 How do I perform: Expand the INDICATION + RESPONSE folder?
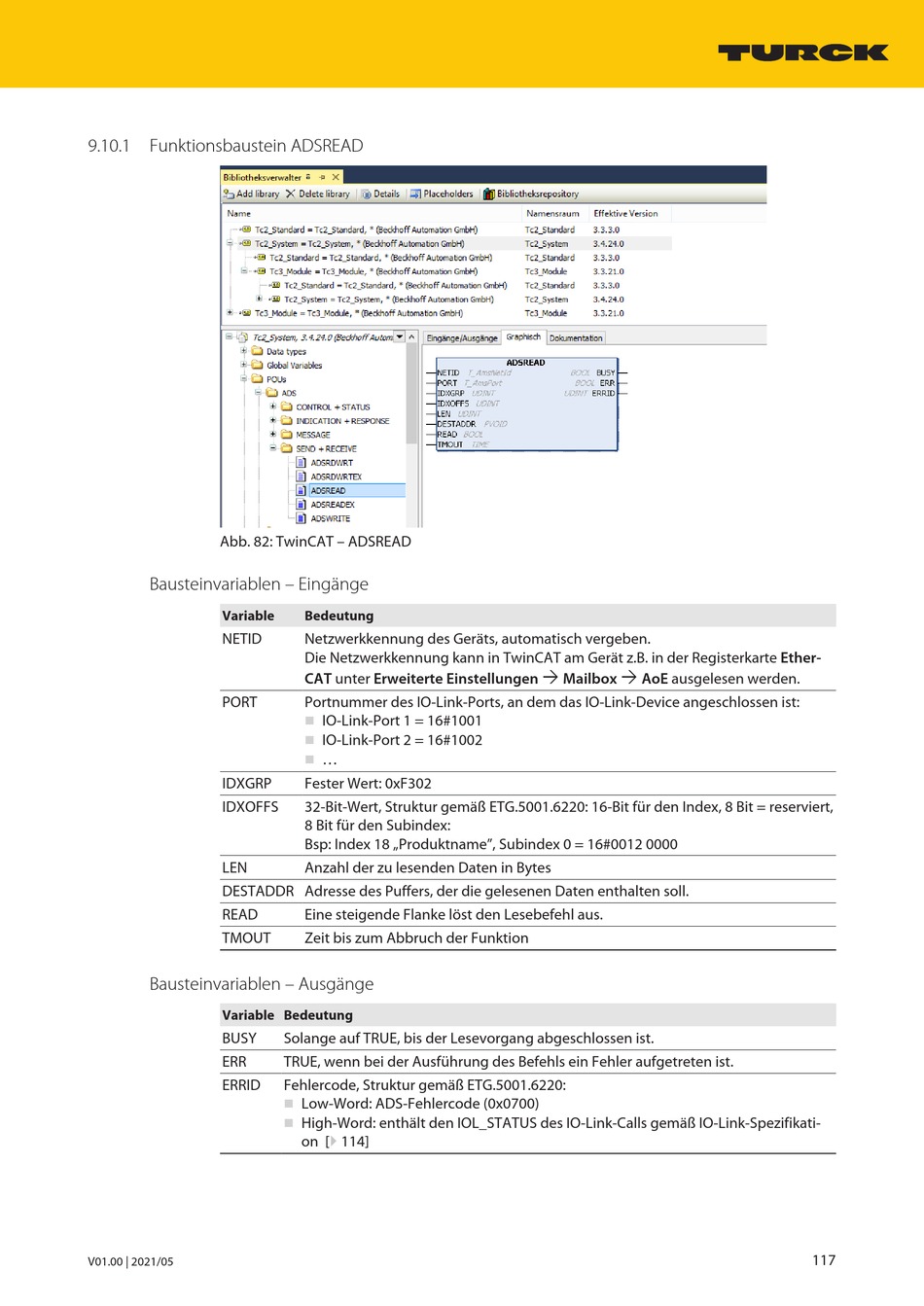273,421
